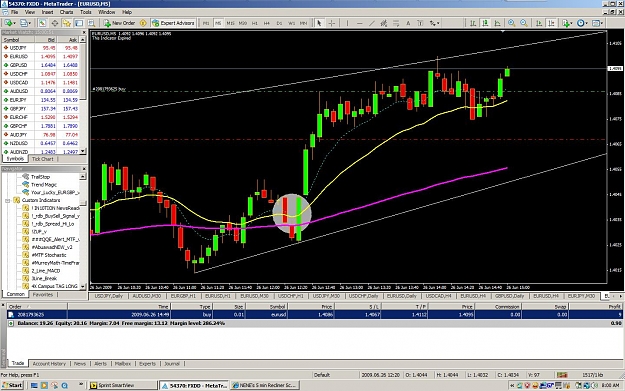Open the Templates dropdown

(597, 23)
